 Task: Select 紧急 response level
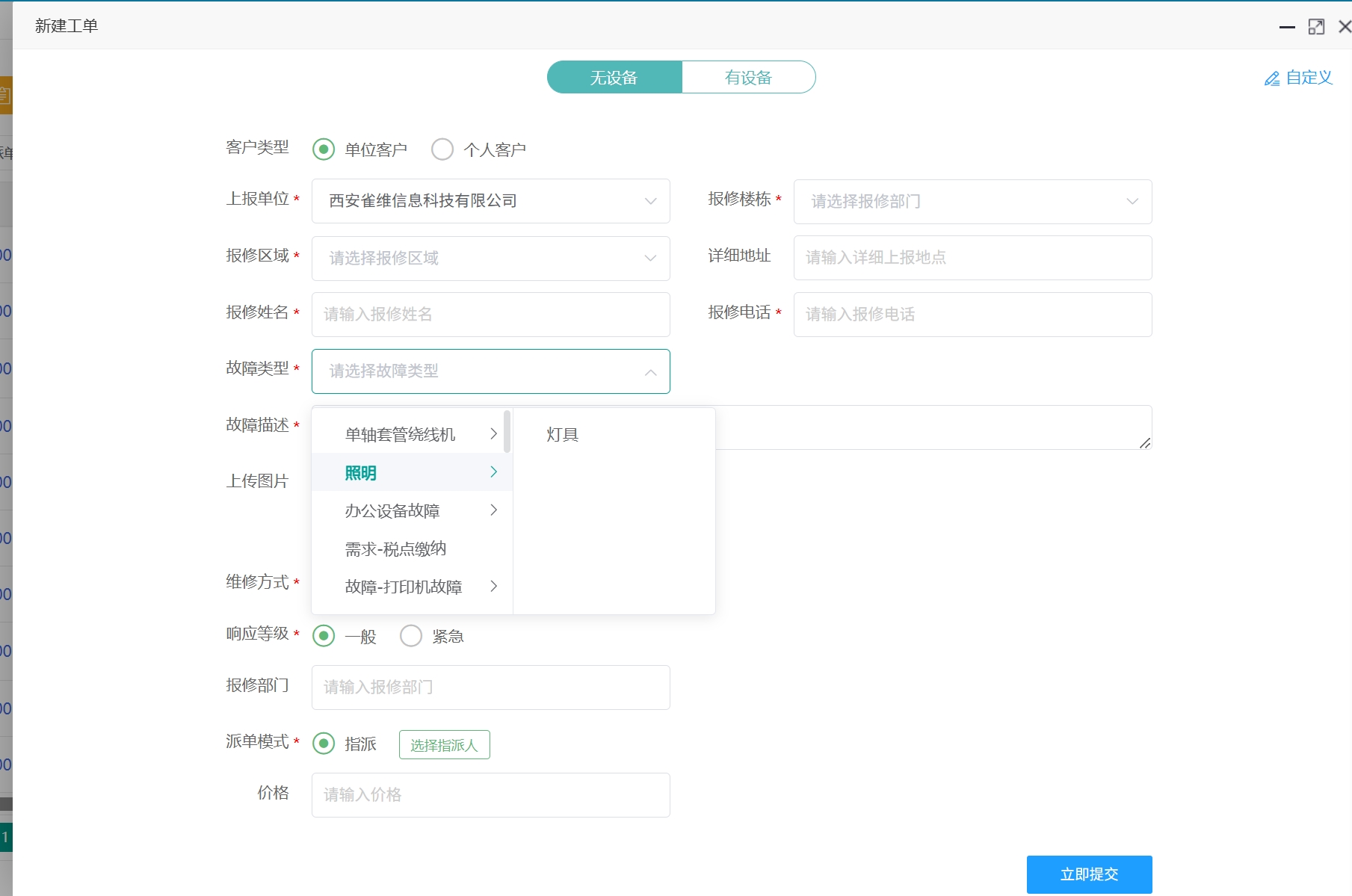(411, 636)
